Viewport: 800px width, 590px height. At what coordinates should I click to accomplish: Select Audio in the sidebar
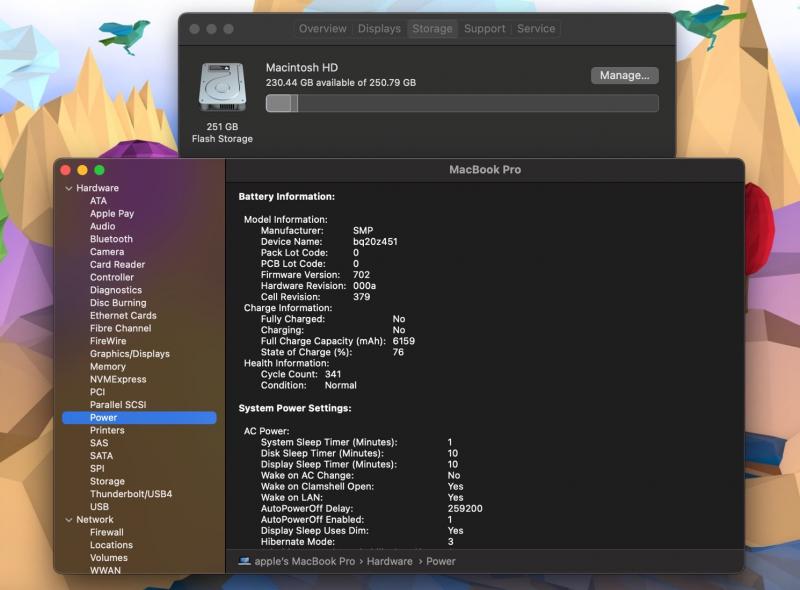tap(103, 227)
